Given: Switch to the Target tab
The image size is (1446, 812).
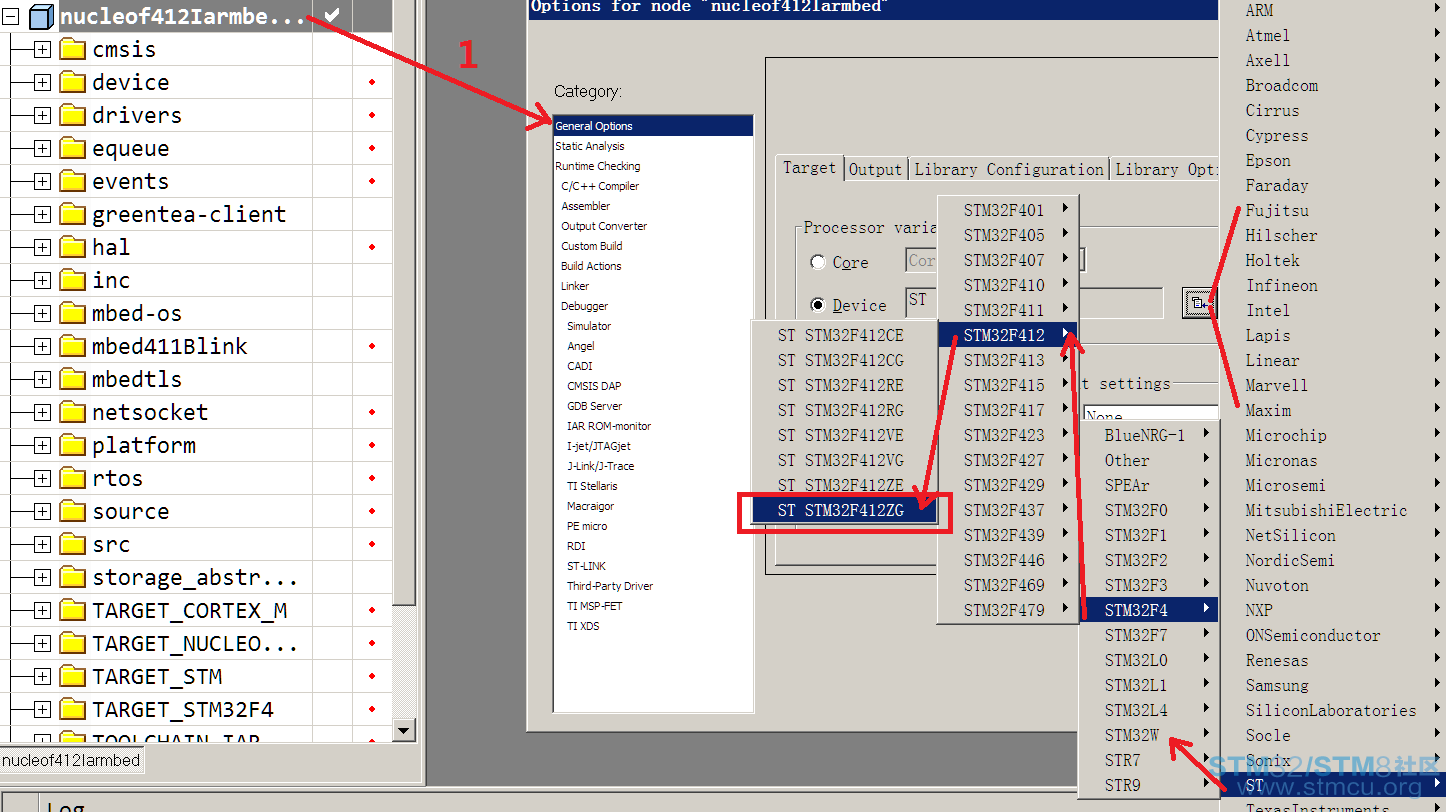Looking at the screenshot, I should click(809, 168).
